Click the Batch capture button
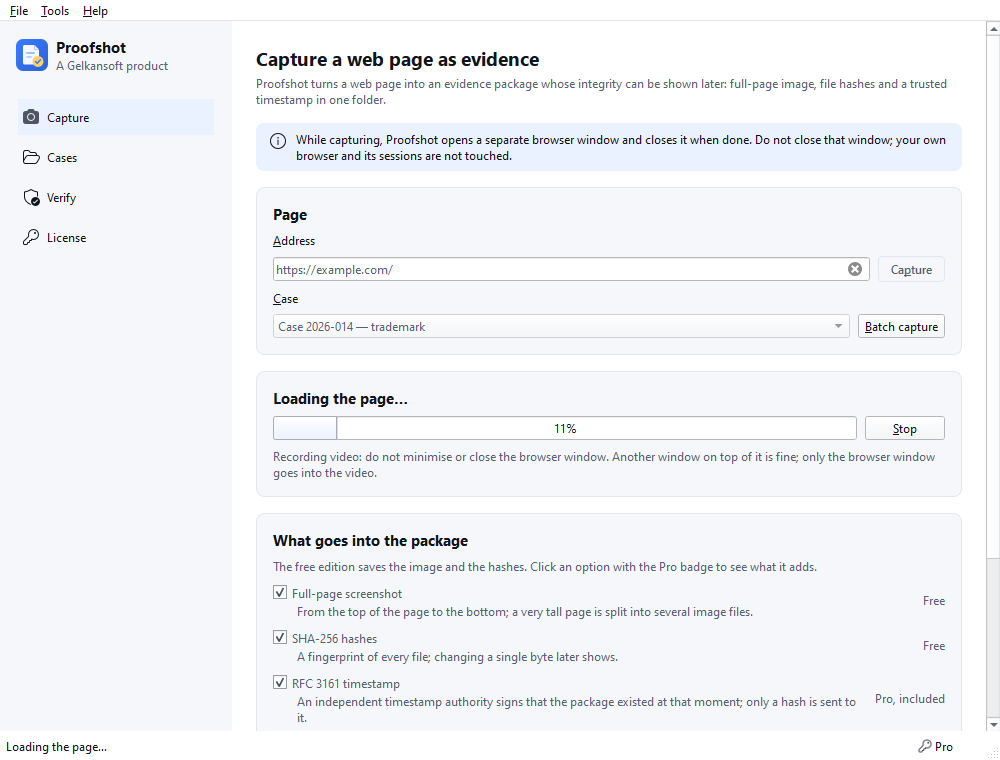Screen dimensions: 1000x760 click(x=901, y=326)
